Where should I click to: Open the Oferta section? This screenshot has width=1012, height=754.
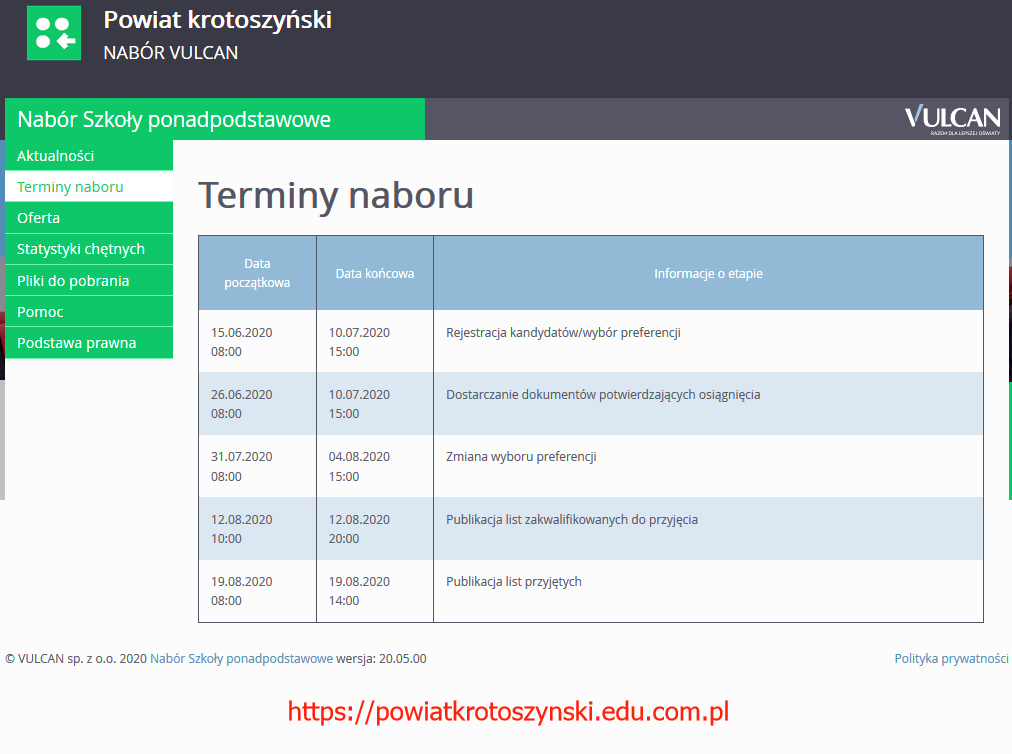pos(39,218)
